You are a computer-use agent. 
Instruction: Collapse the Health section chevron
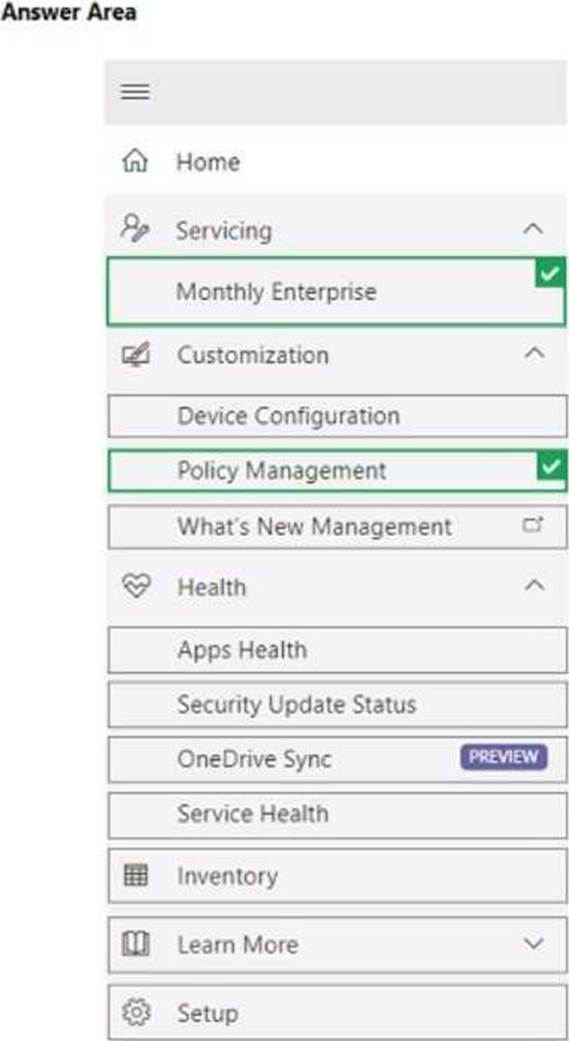[534, 585]
